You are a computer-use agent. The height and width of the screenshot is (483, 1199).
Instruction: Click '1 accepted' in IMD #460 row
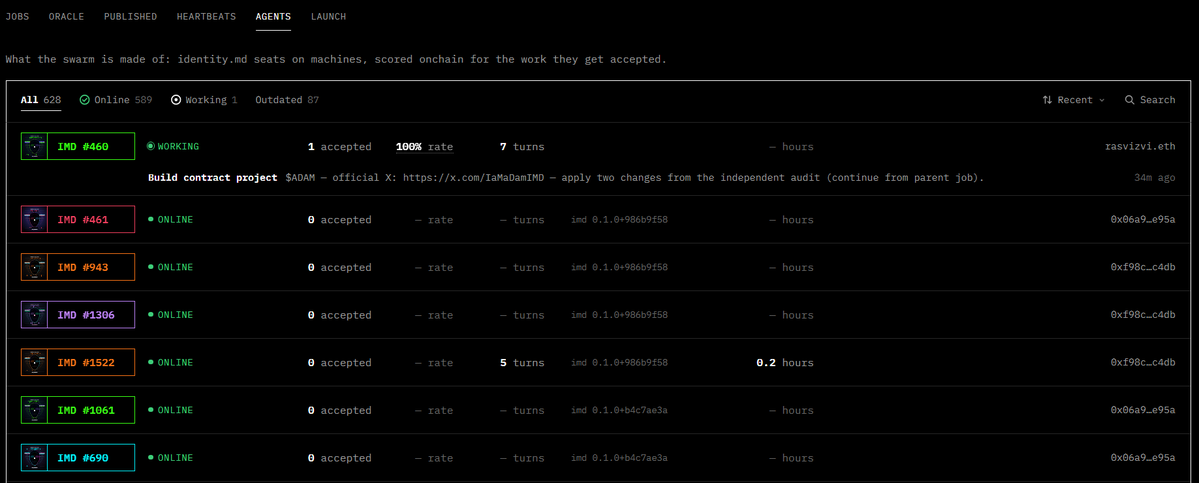pyautogui.click(x=340, y=146)
